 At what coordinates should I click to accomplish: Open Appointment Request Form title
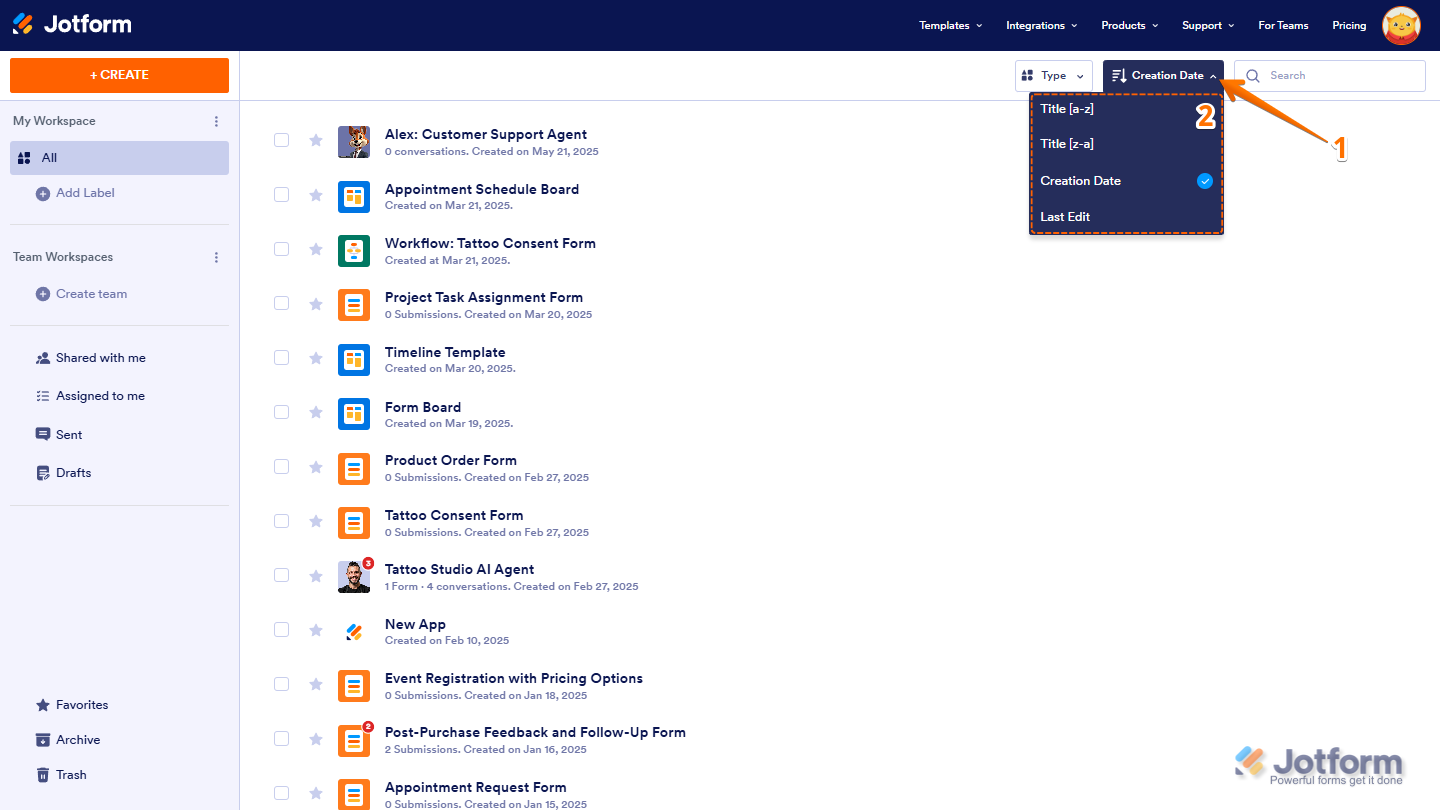tap(476, 787)
